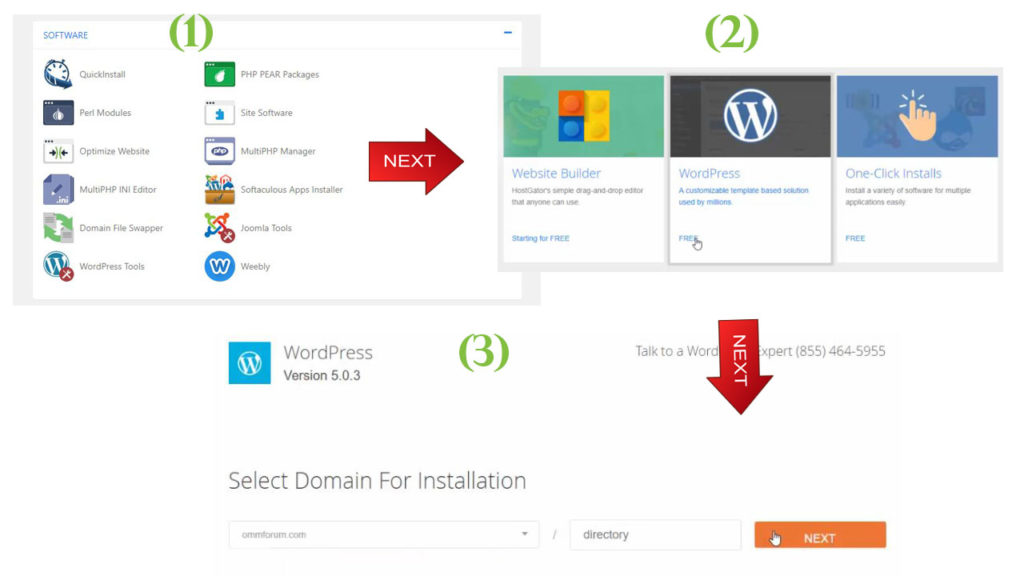Open the Optimize Website icon
This screenshot has width=1024, height=576.
coord(58,151)
